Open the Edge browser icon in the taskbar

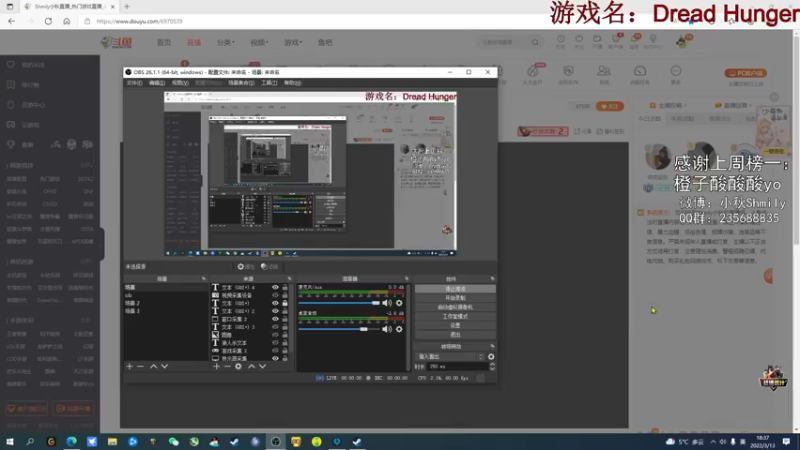pos(71,442)
